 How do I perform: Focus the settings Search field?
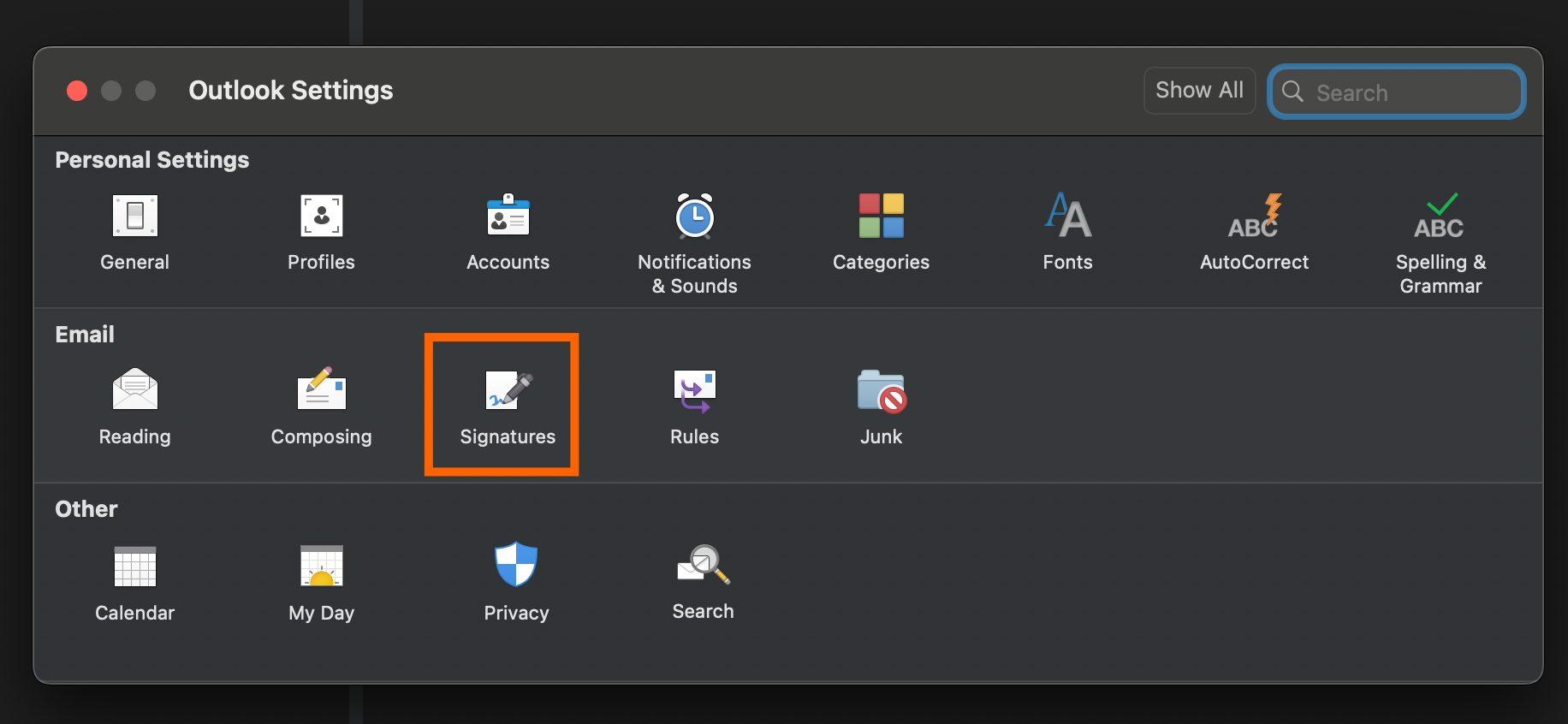click(1397, 92)
